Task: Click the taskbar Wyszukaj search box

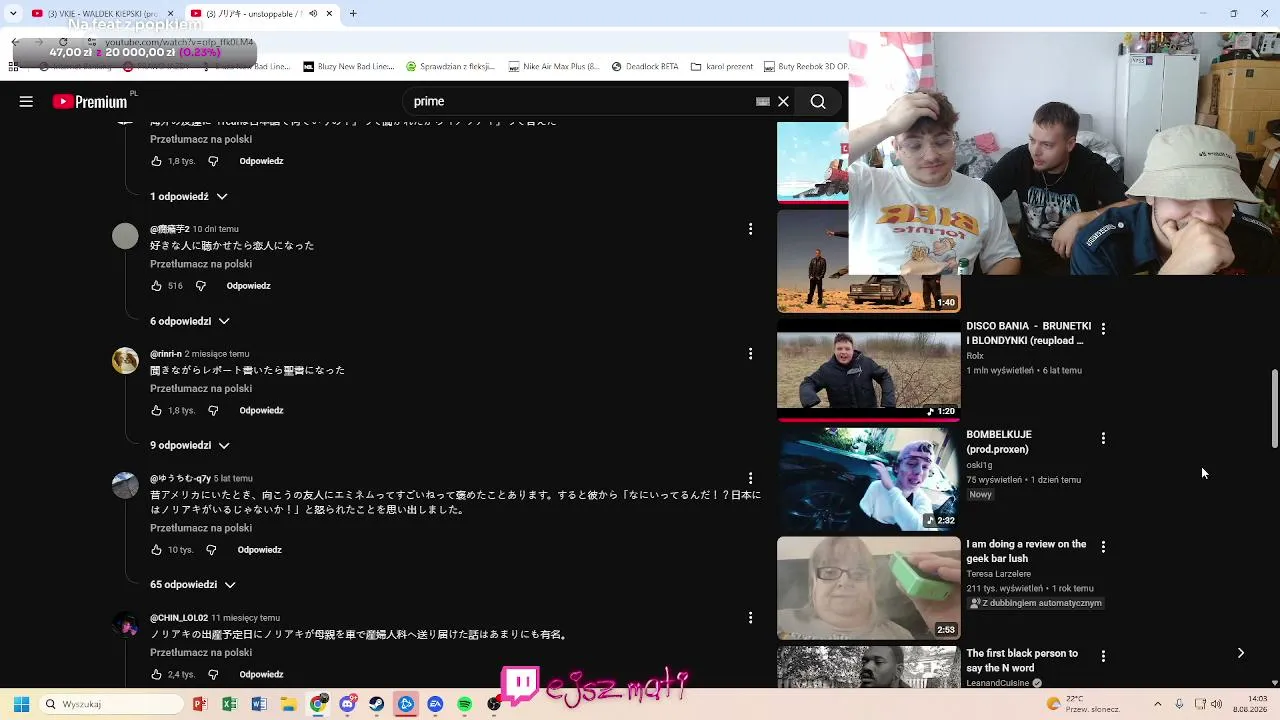Action: point(110,704)
